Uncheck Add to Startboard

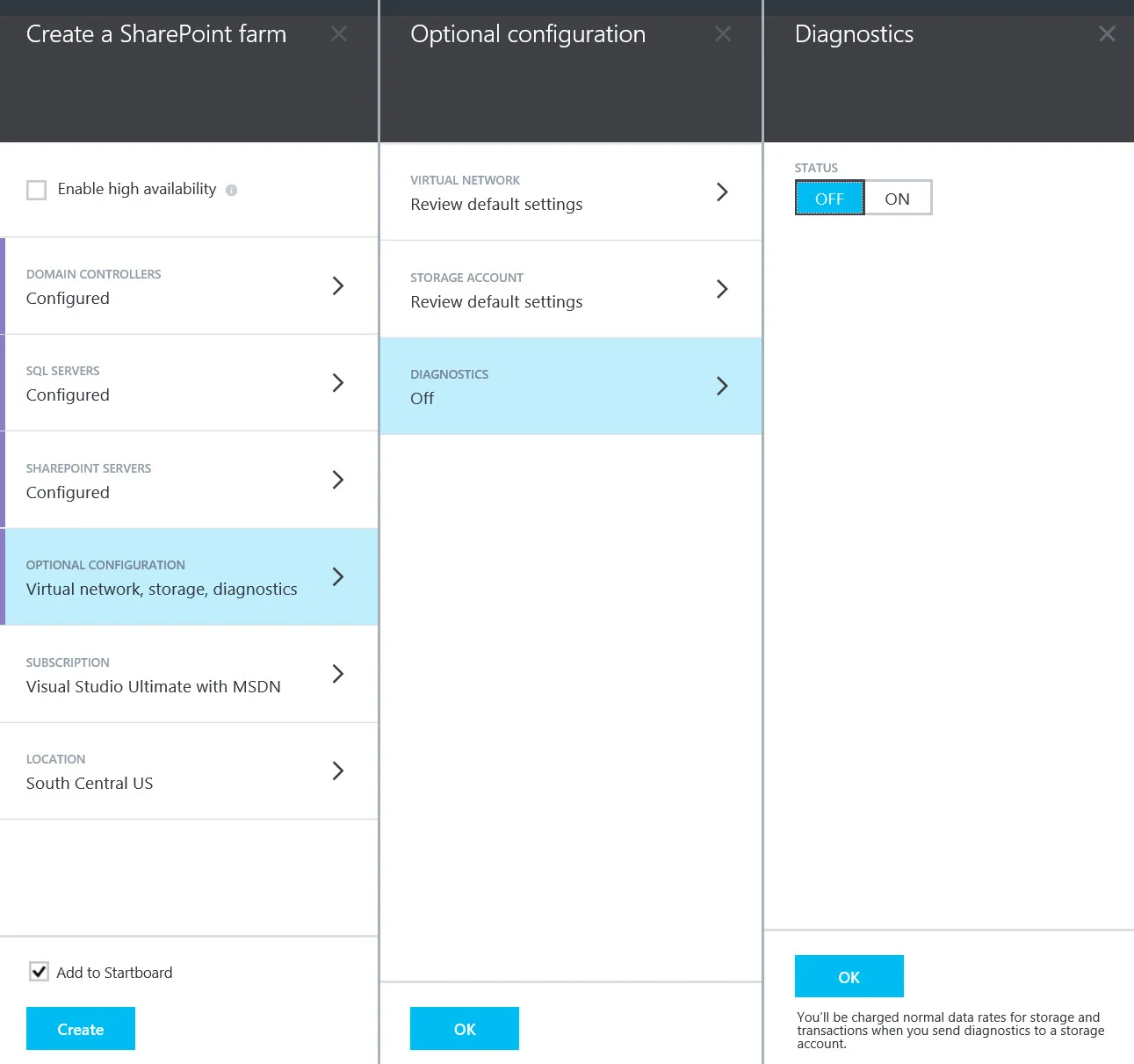(39, 971)
